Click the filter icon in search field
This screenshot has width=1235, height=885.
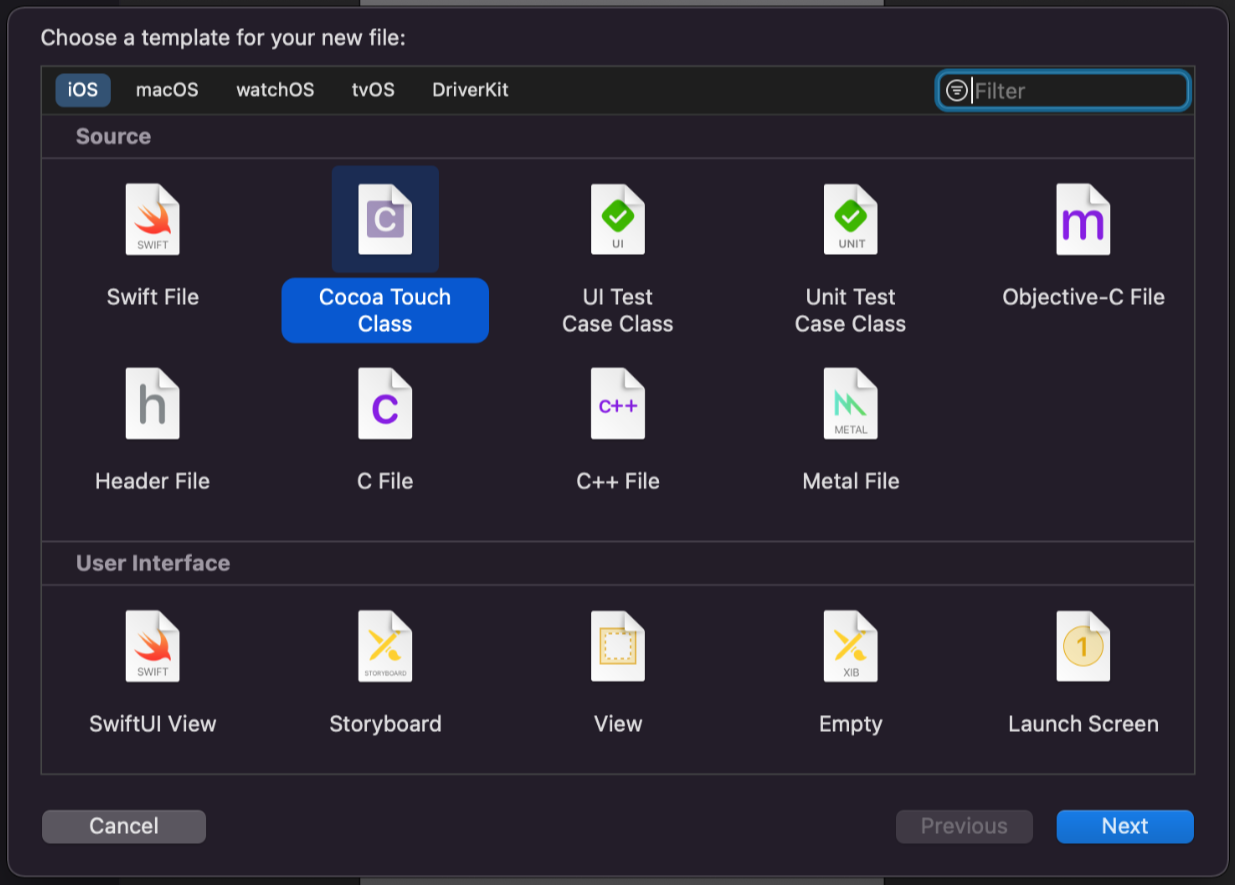coord(957,90)
